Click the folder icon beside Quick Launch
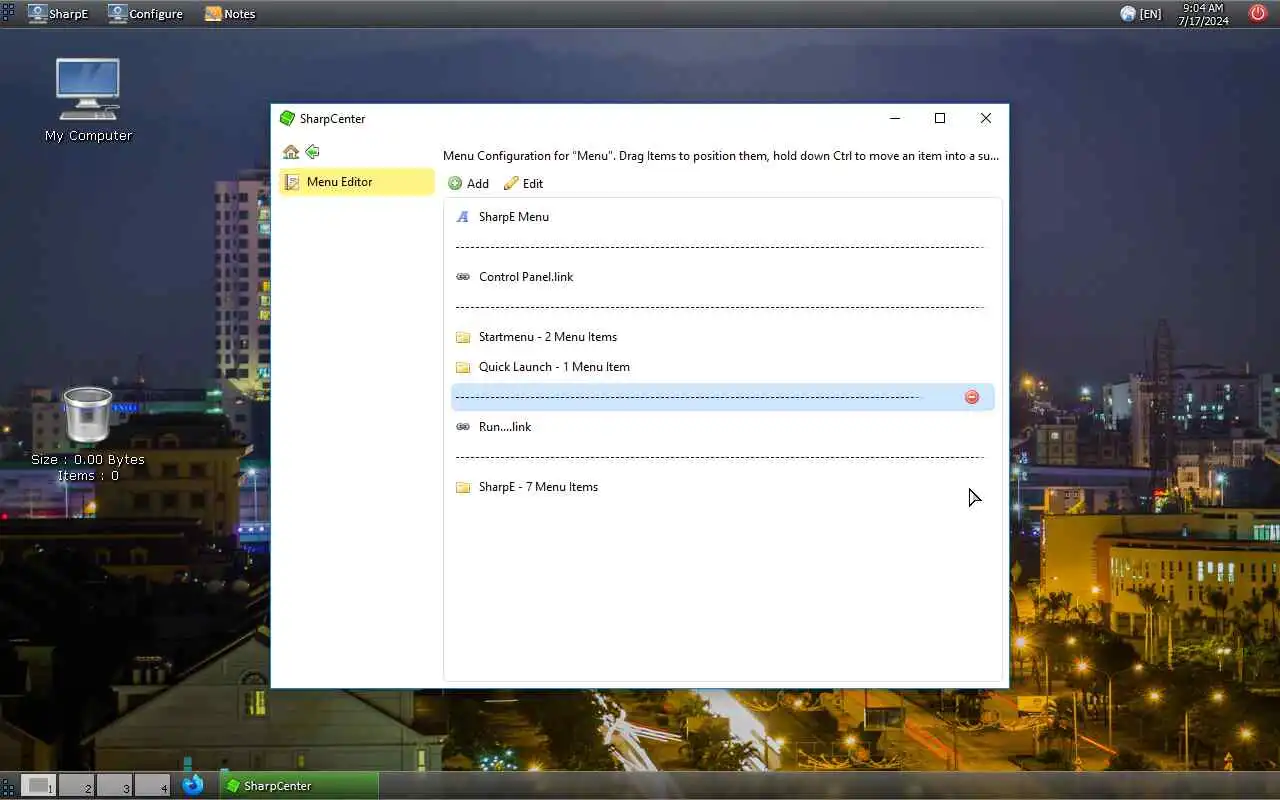 (x=463, y=367)
